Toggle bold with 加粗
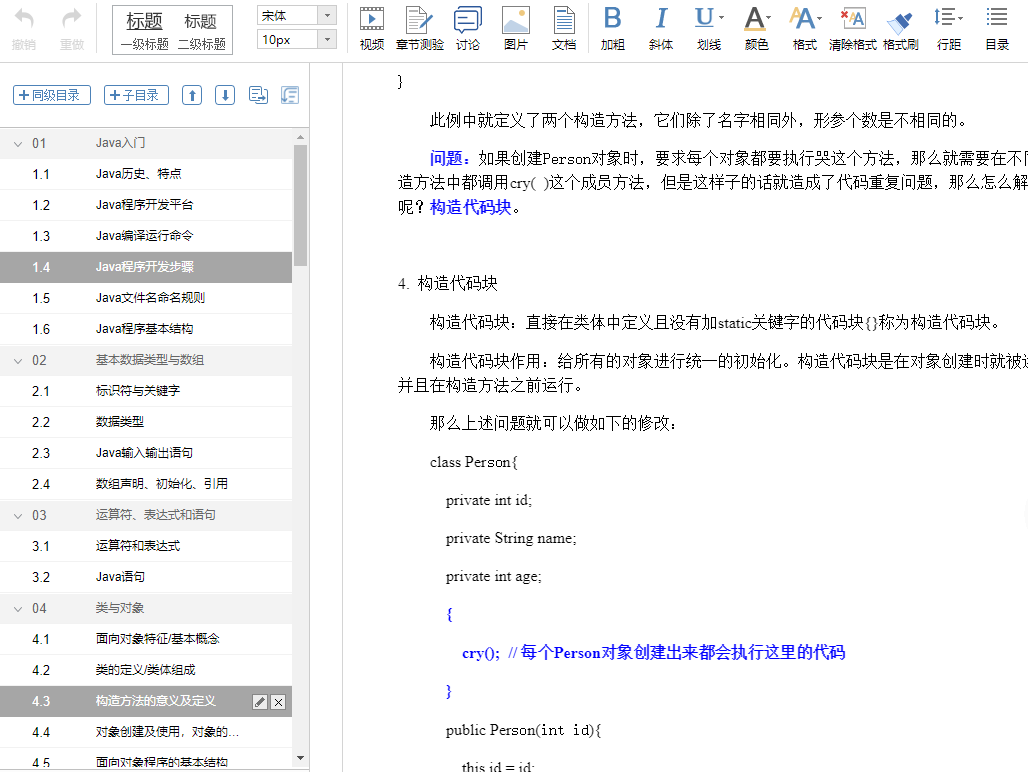This screenshot has width=1028, height=772. tap(612, 29)
